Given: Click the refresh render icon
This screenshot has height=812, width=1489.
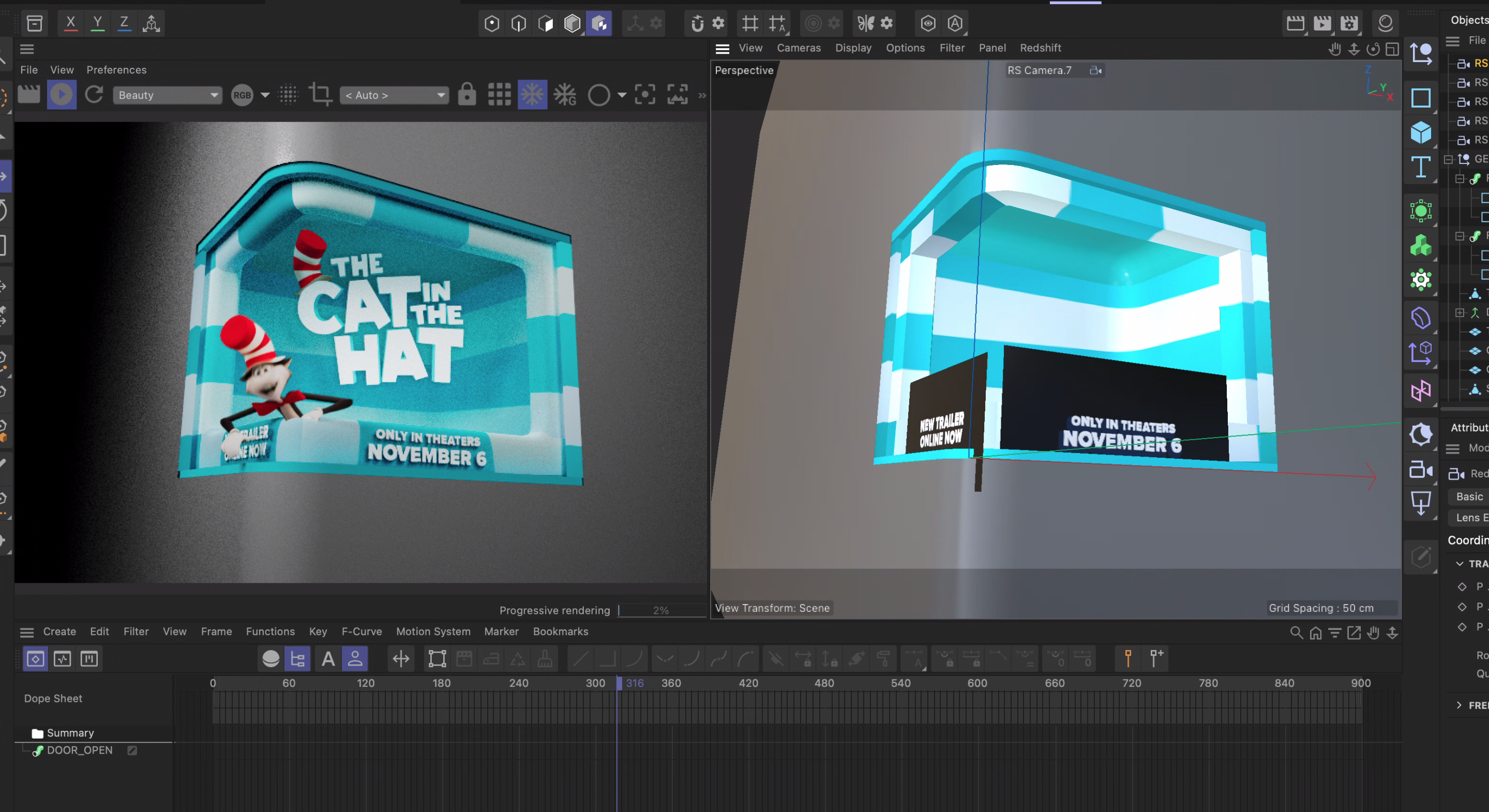Looking at the screenshot, I should 94,95.
